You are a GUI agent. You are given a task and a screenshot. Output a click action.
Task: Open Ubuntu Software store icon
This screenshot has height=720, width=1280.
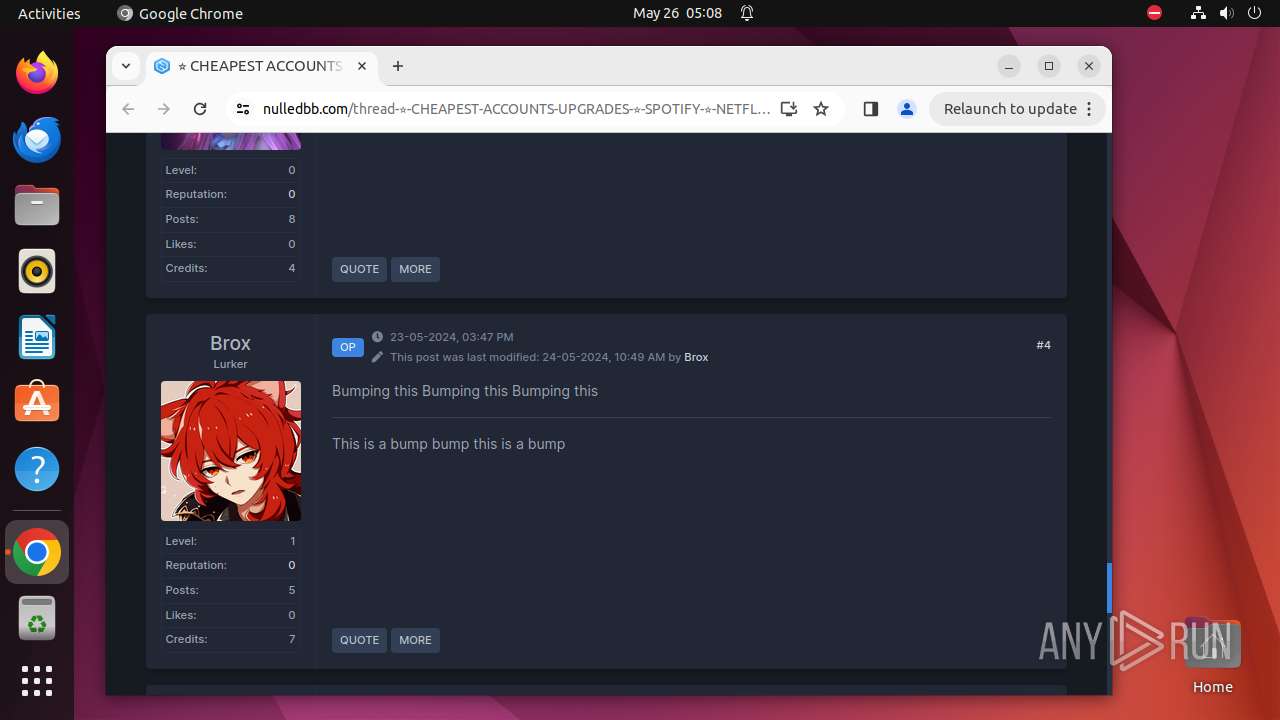click(37, 403)
